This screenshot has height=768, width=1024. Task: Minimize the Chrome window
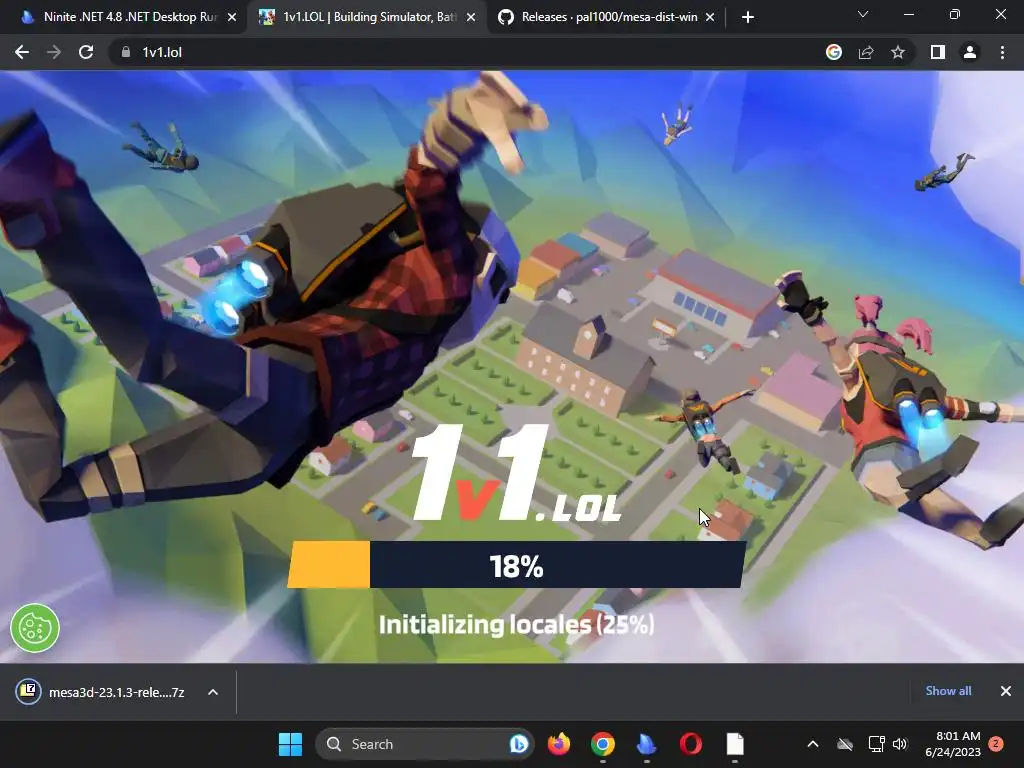(908, 14)
